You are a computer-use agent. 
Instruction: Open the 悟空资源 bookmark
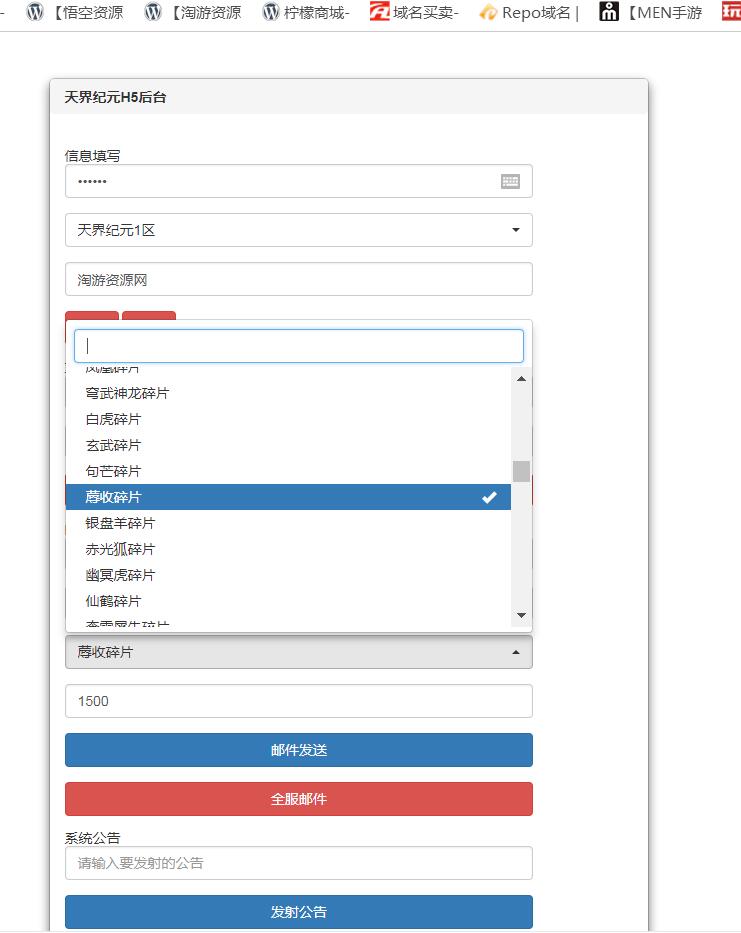pyautogui.click(x=76, y=13)
